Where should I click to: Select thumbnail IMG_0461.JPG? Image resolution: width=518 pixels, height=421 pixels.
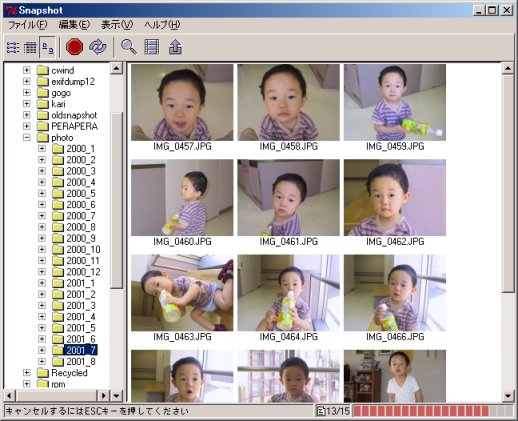point(288,198)
